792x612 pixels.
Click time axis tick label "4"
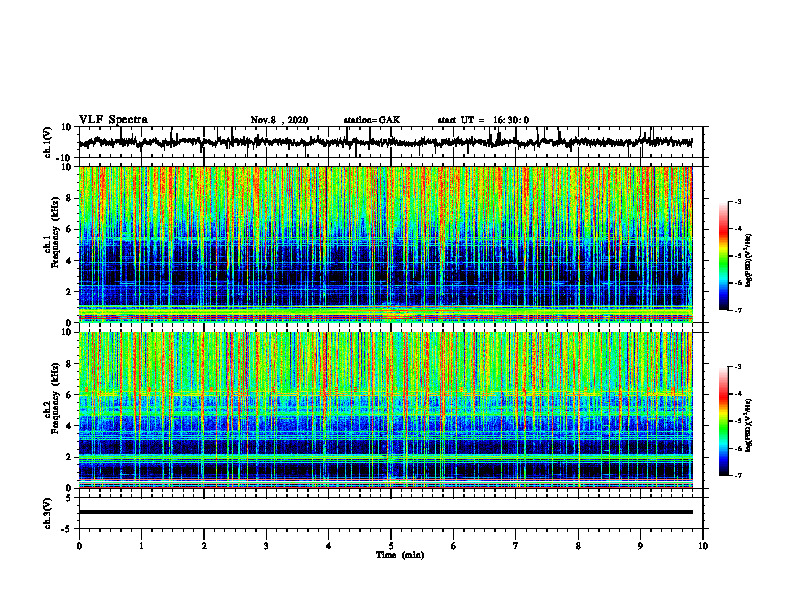coord(329,546)
